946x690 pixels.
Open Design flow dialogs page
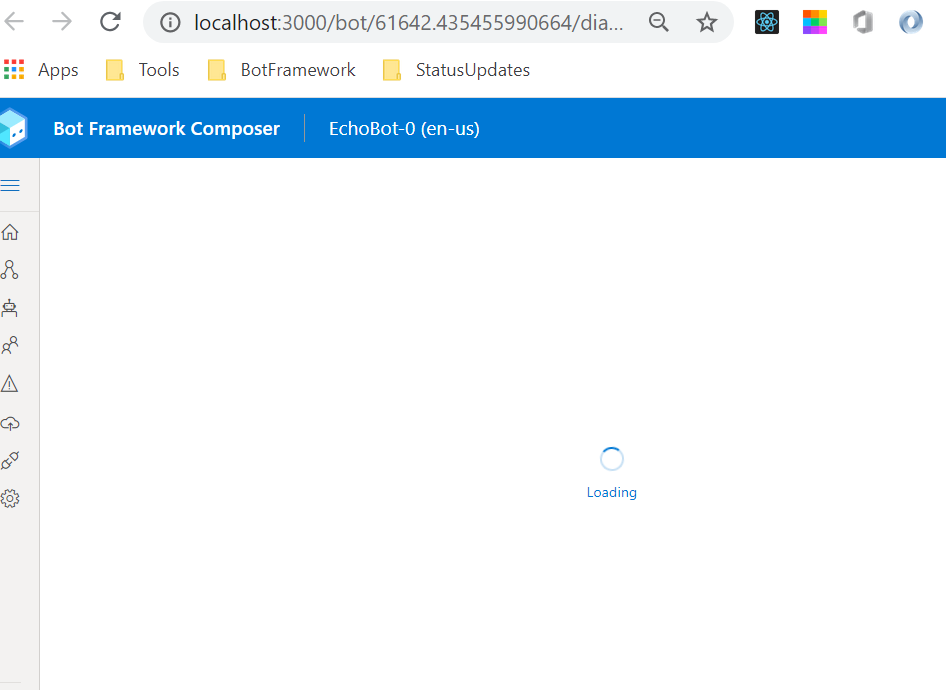(10, 270)
